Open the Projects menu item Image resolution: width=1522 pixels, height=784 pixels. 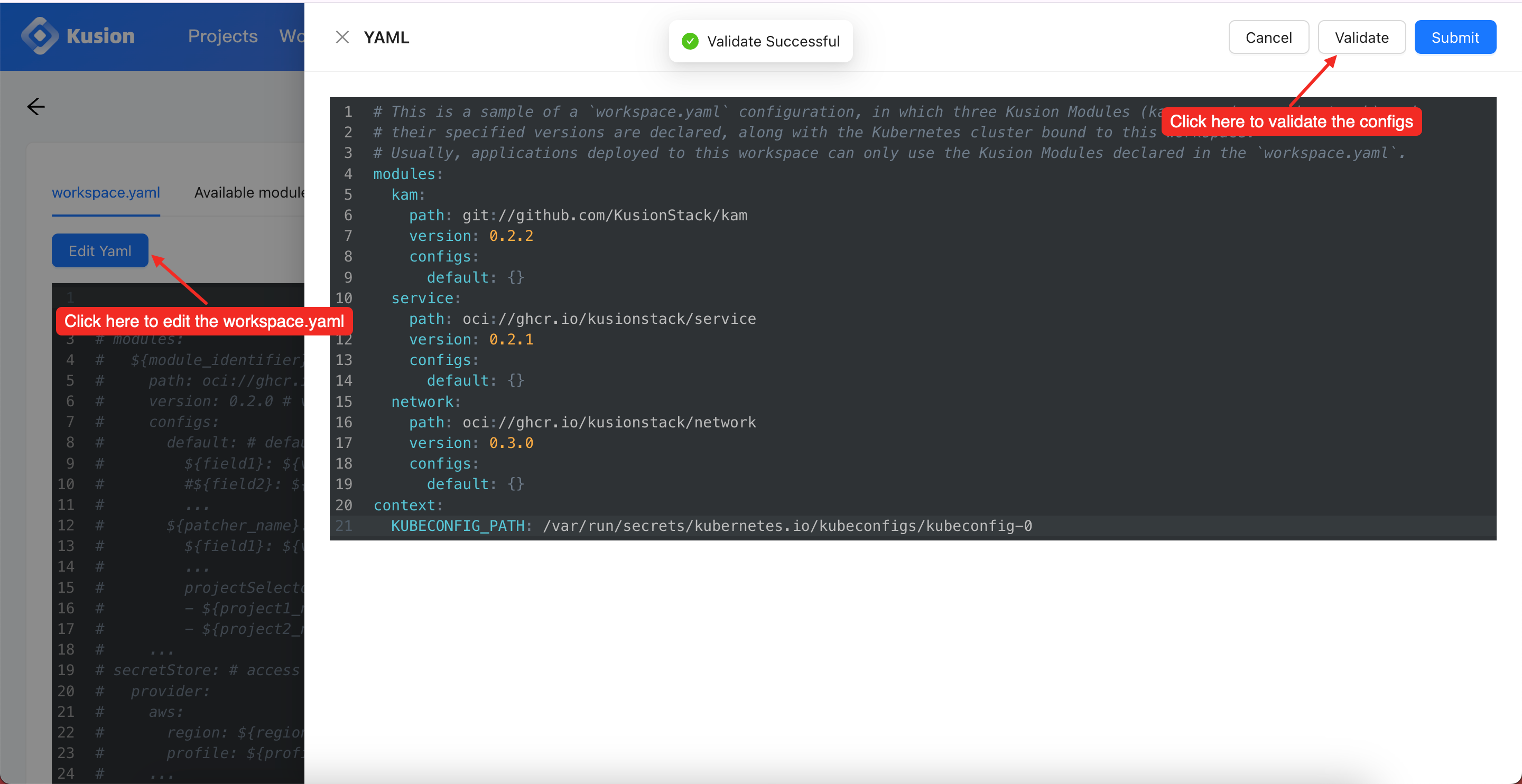pyautogui.click(x=222, y=36)
